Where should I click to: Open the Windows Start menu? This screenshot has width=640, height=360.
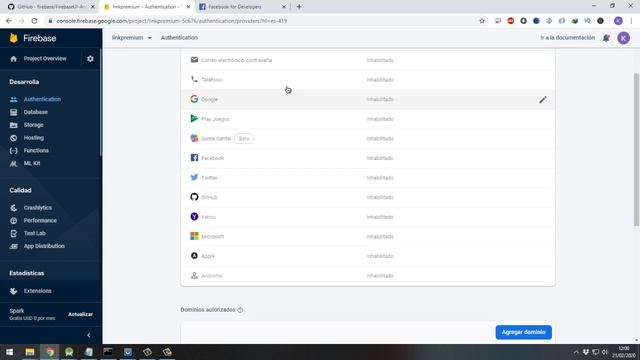[9, 352]
